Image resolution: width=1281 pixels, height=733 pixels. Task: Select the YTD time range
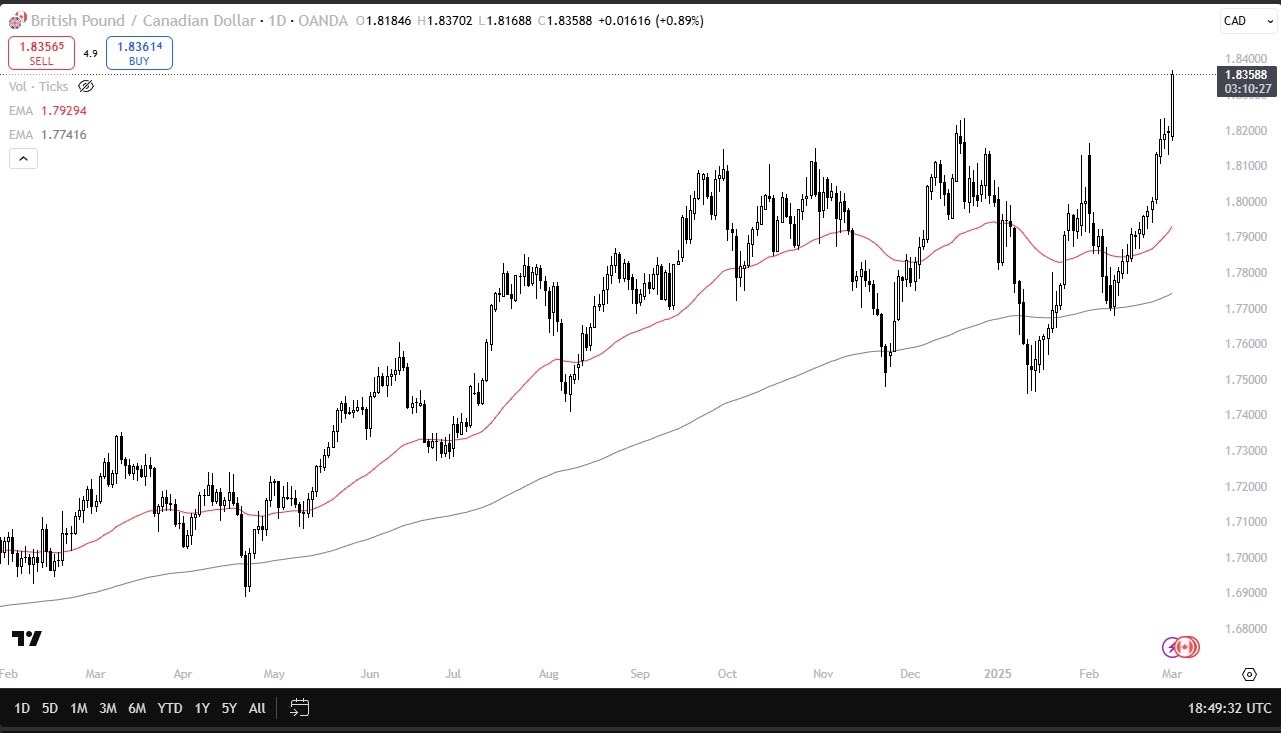click(x=170, y=708)
